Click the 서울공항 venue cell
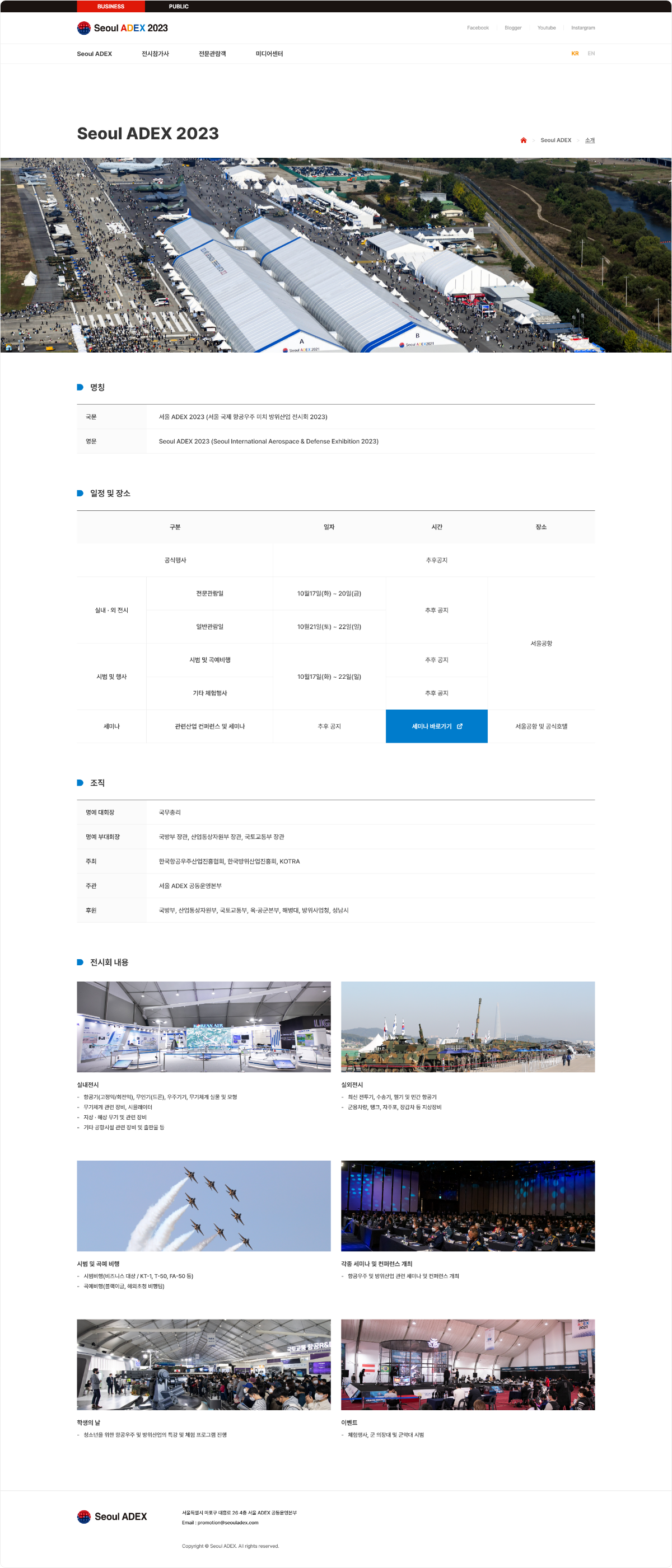The image size is (672, 1568). pyautogui.click(x=541, y=644)
